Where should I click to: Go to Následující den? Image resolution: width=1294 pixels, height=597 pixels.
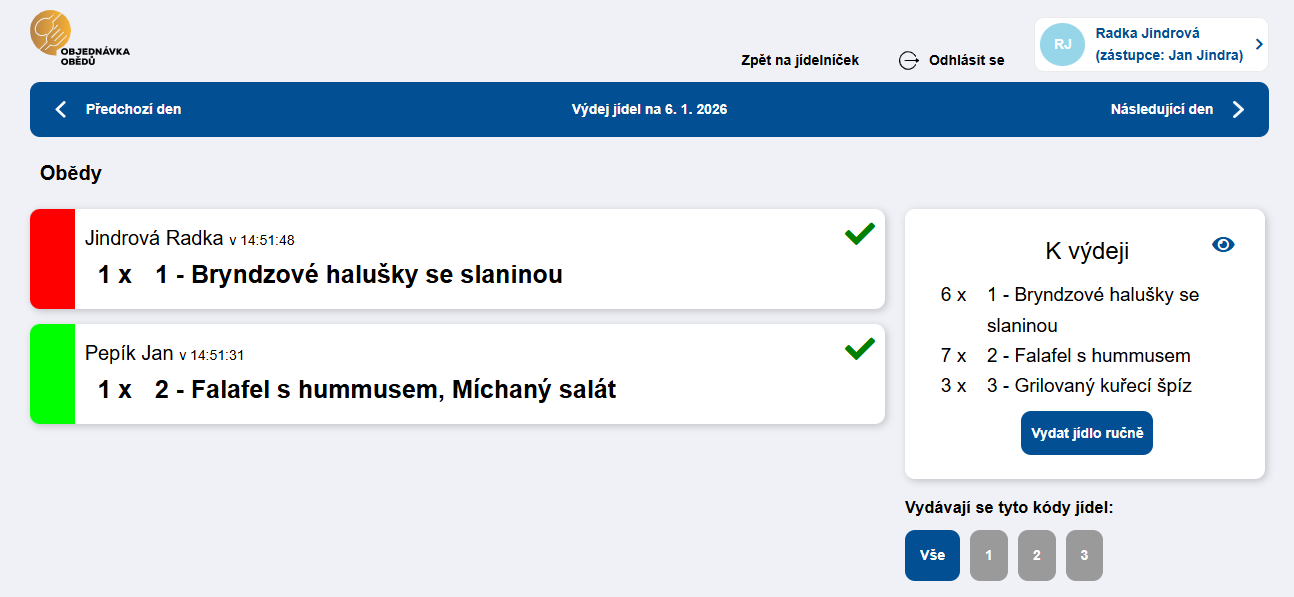coord(1161,109)
